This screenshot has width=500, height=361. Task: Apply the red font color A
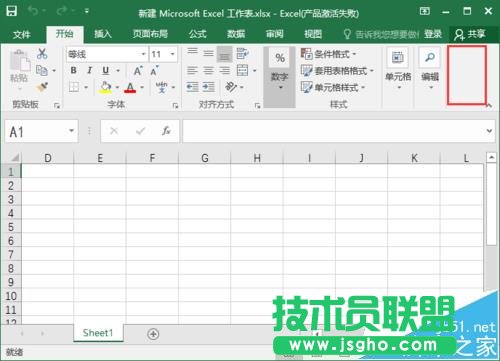point(130,88)
